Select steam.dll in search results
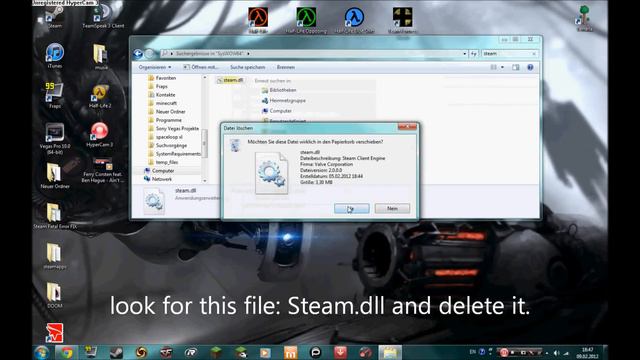Image resolution: width=640 pixels, height=360 pixels. click(230, 80)
